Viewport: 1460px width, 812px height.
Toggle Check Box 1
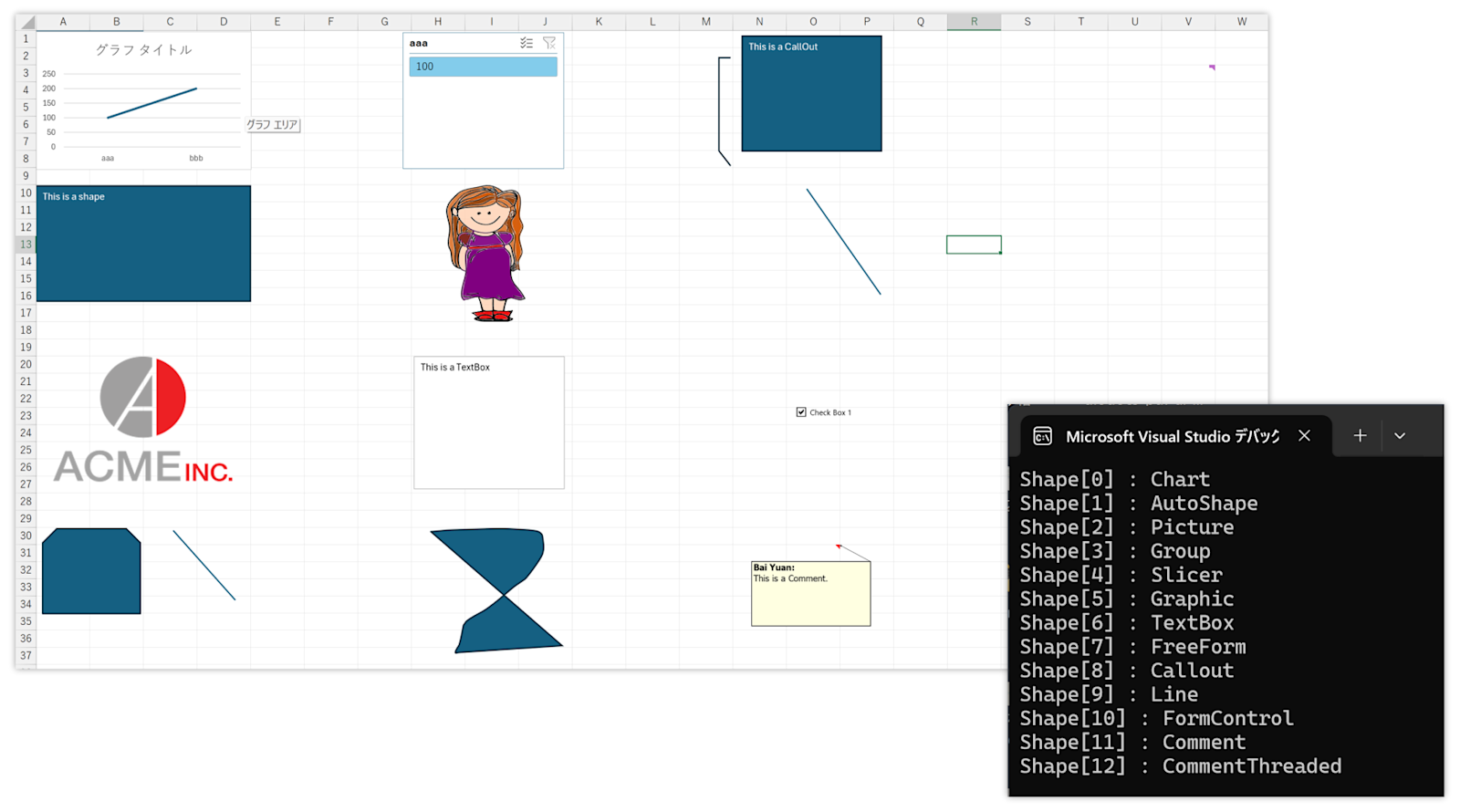tap(801, 412)
